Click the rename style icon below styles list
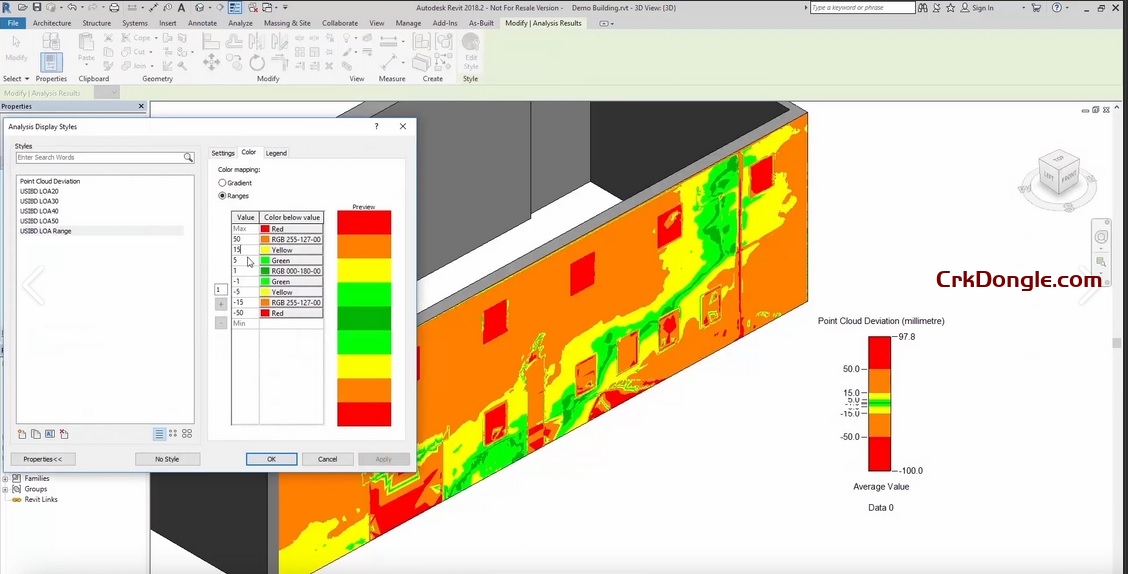The width and height of the screenshot is (1128, 574). tap(50, 434)
